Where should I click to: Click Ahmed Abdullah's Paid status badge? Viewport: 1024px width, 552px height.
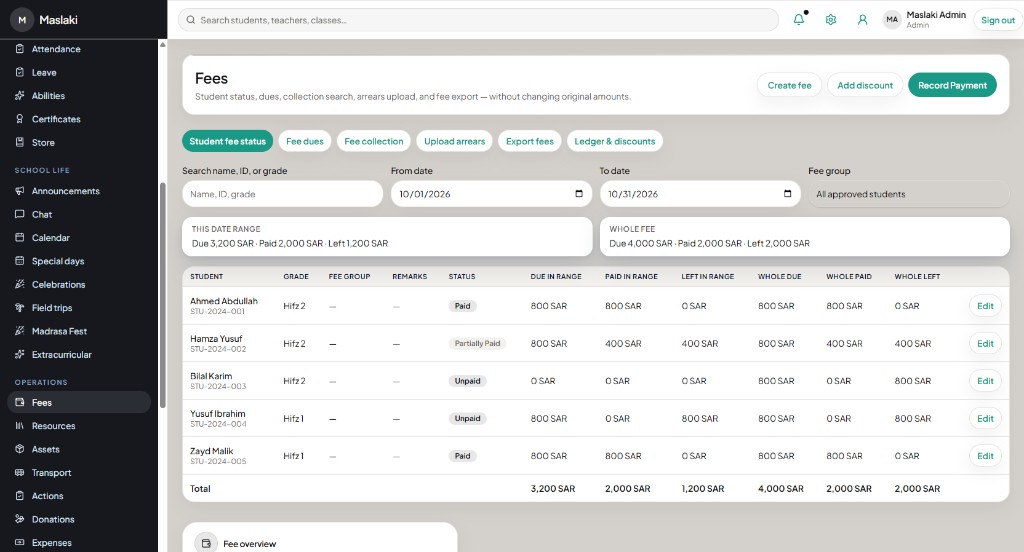pos(462,306)
